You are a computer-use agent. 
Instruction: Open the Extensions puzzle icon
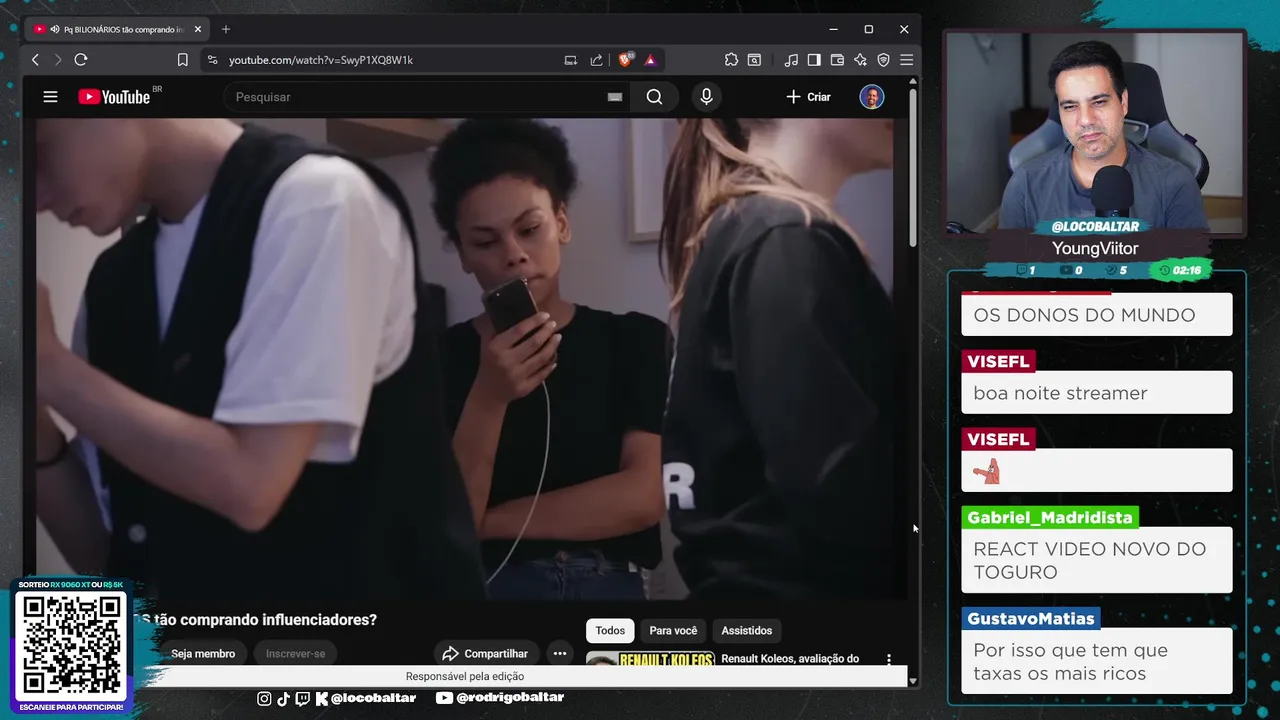731,60
